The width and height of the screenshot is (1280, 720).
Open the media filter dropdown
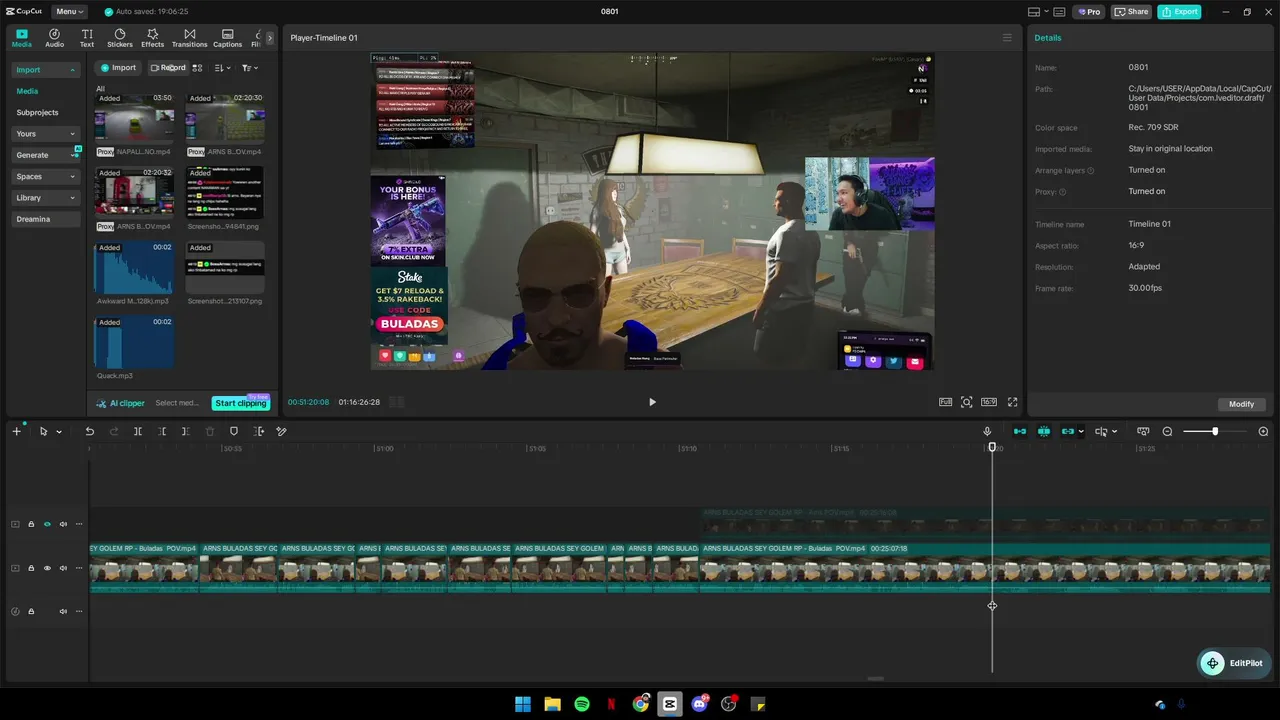[x=250, y=68]
